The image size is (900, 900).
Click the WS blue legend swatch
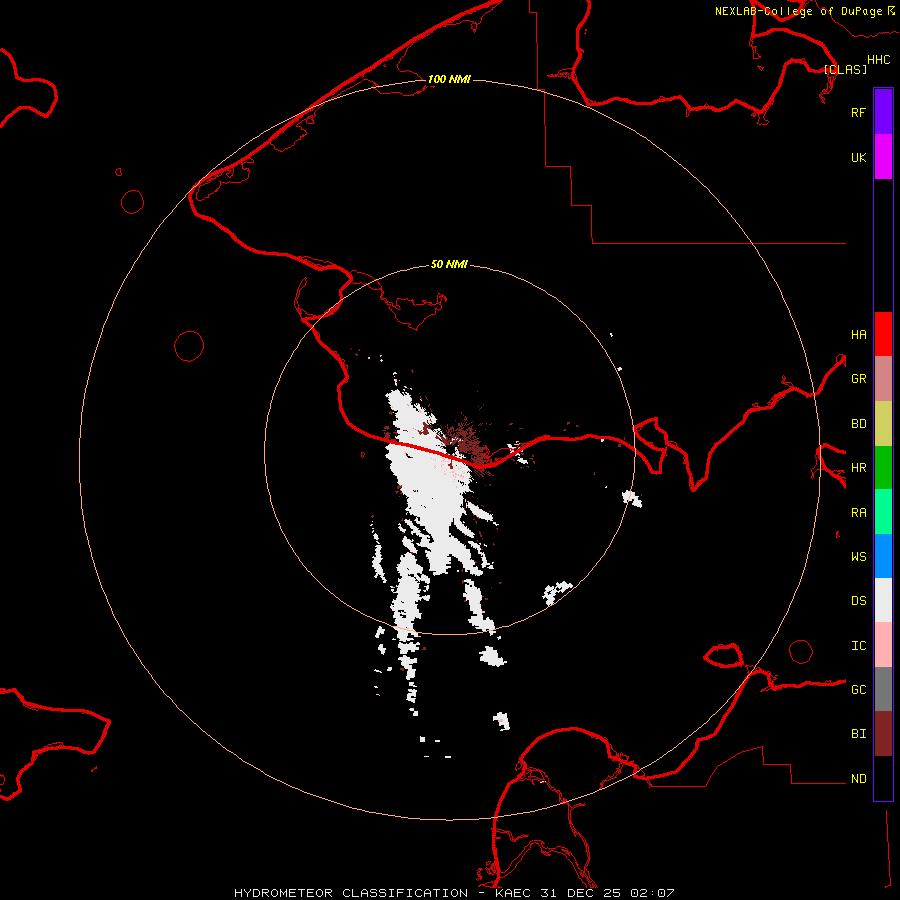click(883, 556)
